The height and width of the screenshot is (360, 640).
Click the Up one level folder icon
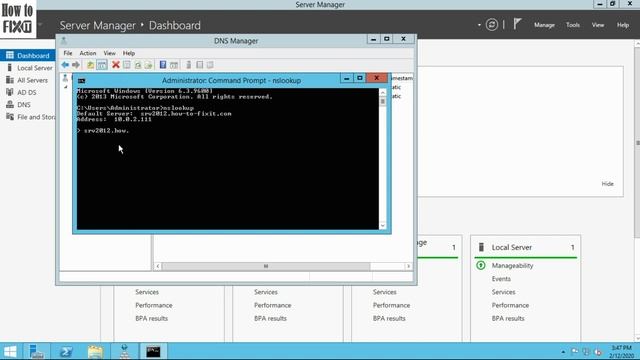point(91,65)
